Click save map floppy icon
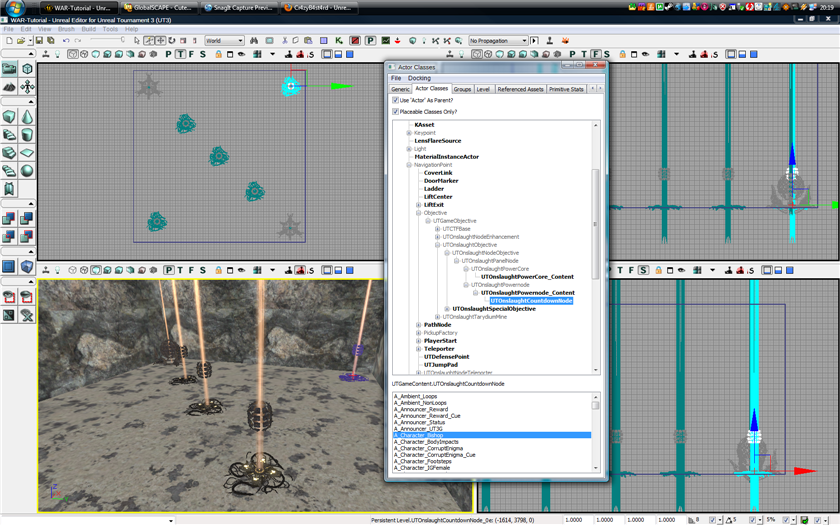This screenshot has height=525, width=840. (39, 41)
